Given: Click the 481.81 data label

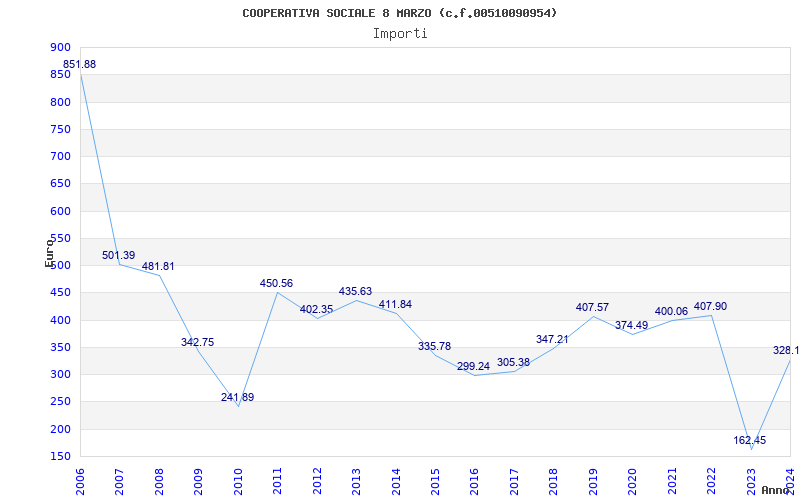Looking at the screenshot, I should [158, 266].
